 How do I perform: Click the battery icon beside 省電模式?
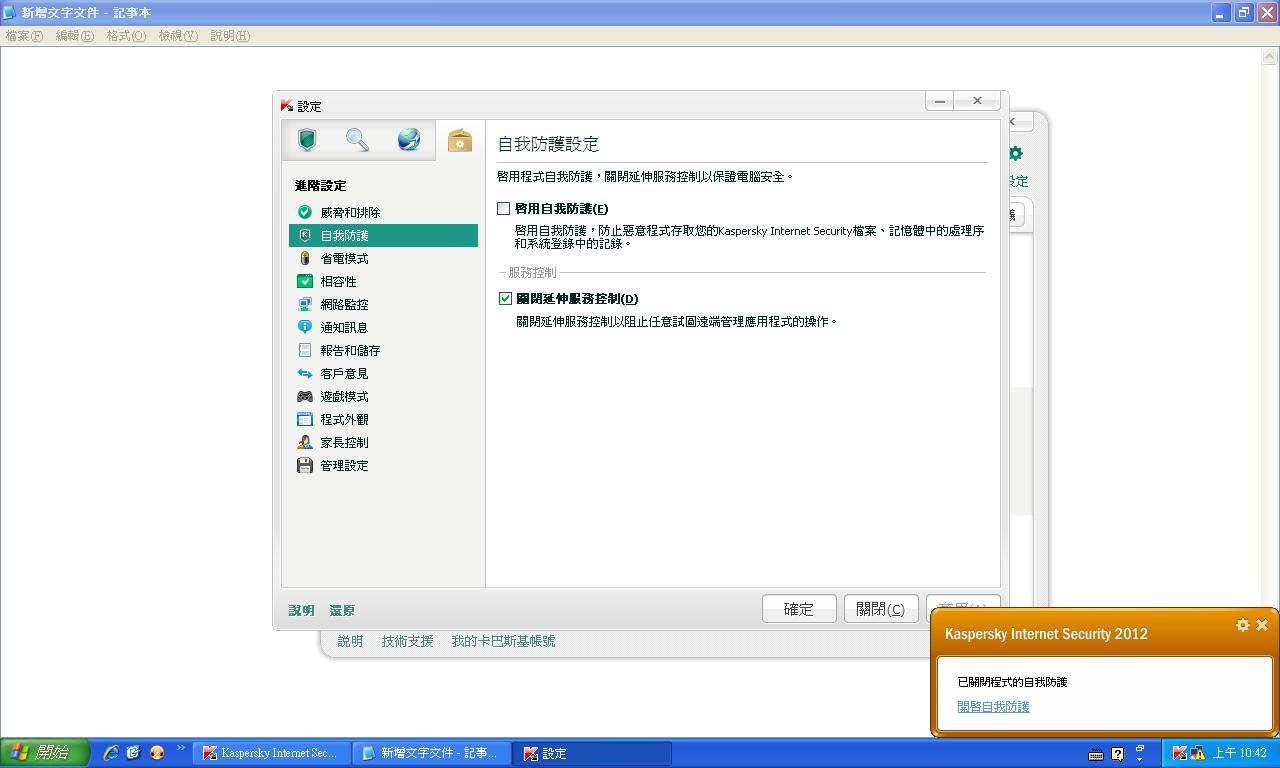point(305,258)
